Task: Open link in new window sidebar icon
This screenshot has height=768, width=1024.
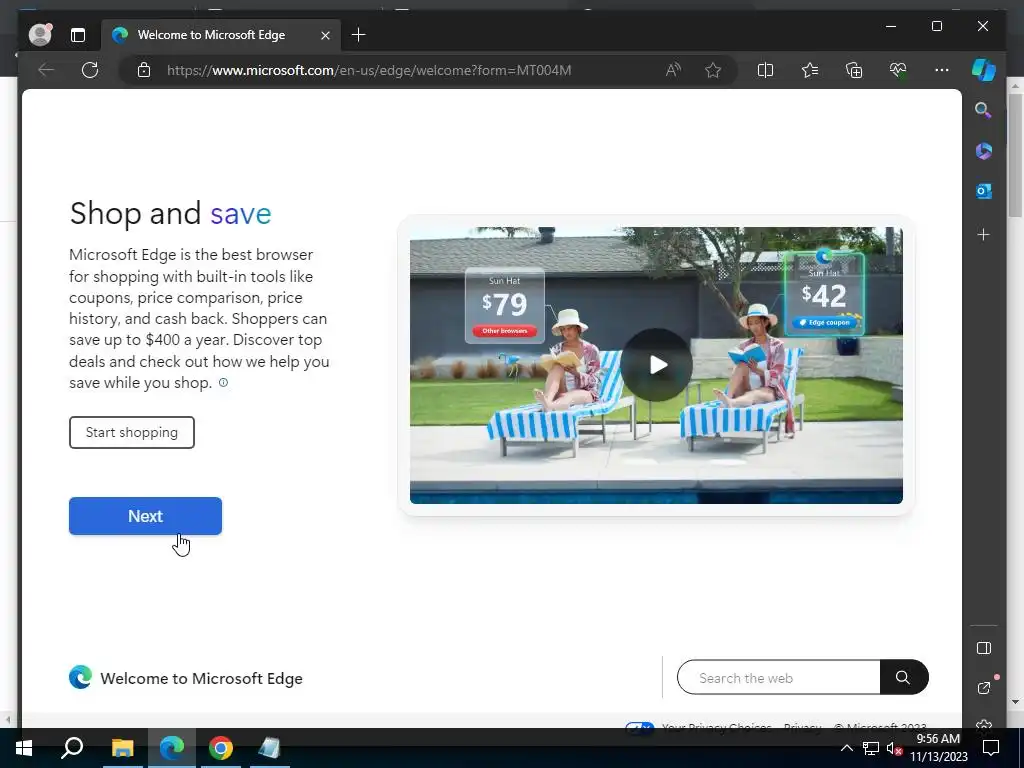Action: (984, 688)
